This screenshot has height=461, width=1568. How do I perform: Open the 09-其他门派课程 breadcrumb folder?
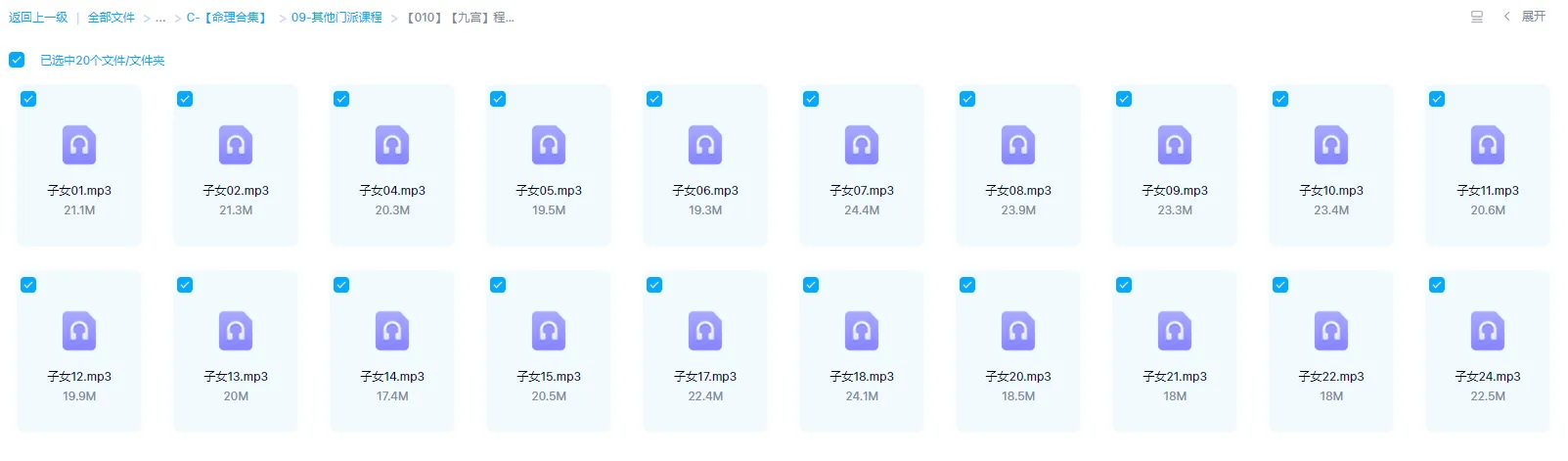tap(336, 18)
